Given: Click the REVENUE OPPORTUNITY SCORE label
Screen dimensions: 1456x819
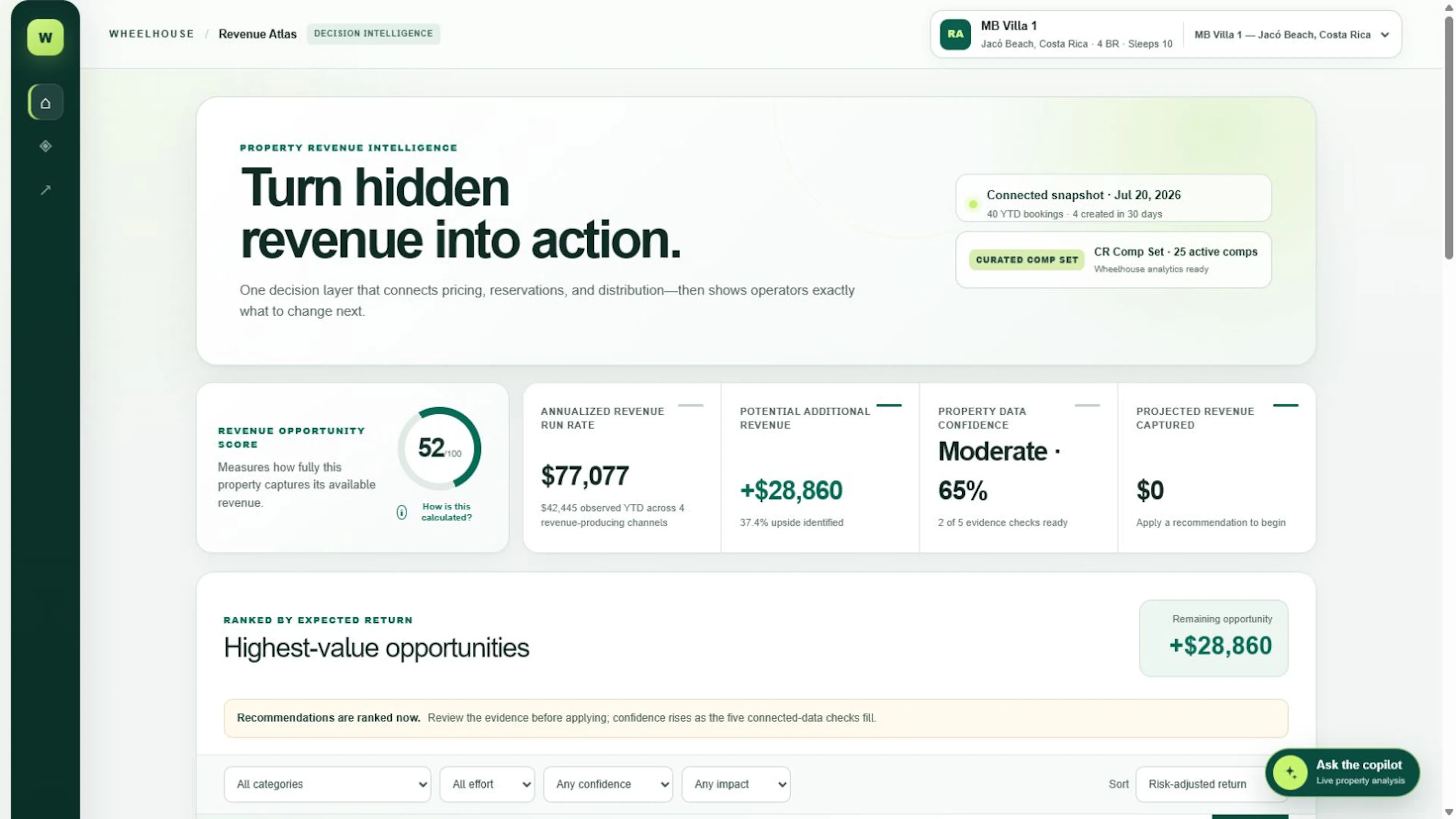Looking at the screenshot, I should 291,438.
